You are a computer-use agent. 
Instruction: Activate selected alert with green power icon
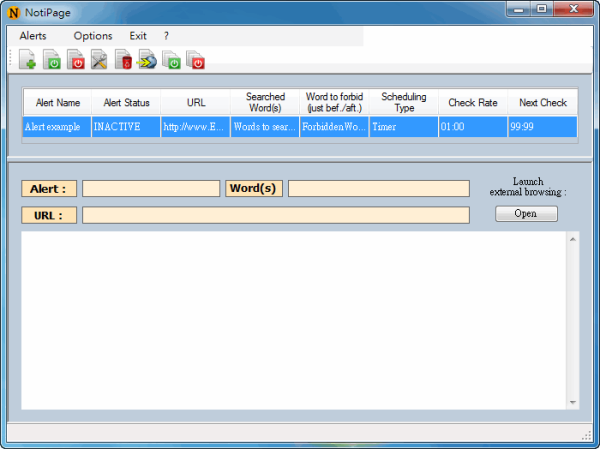(x=51, y=61)
